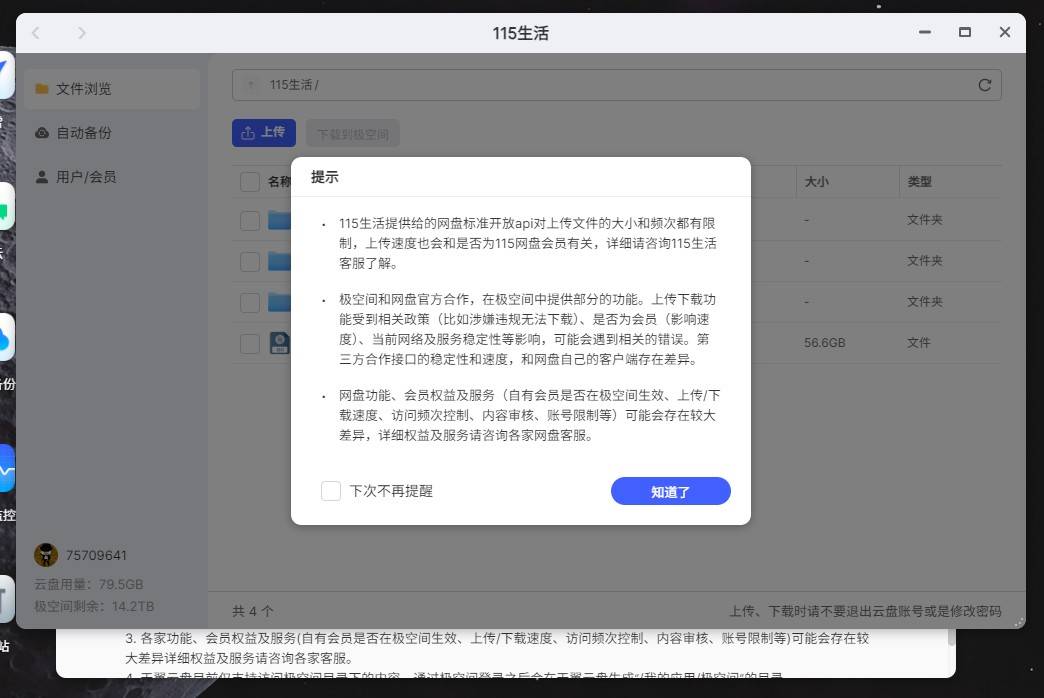1044x698 pixels.
Task: Close the 115生活 window
Action: [x=1005, y=32]
